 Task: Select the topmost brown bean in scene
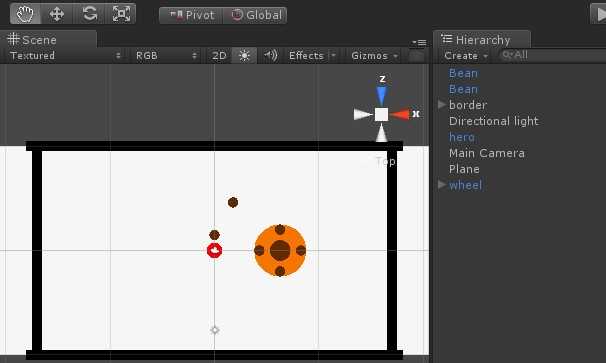(x=233, y=202)
